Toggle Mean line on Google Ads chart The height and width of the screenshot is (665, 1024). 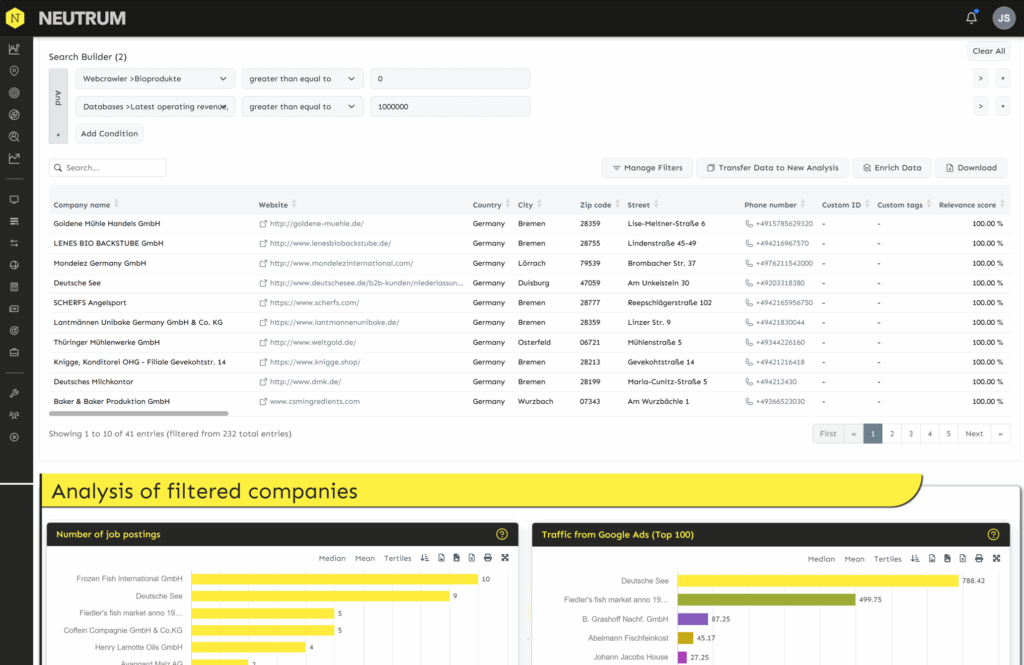click(x=854, y=559)
